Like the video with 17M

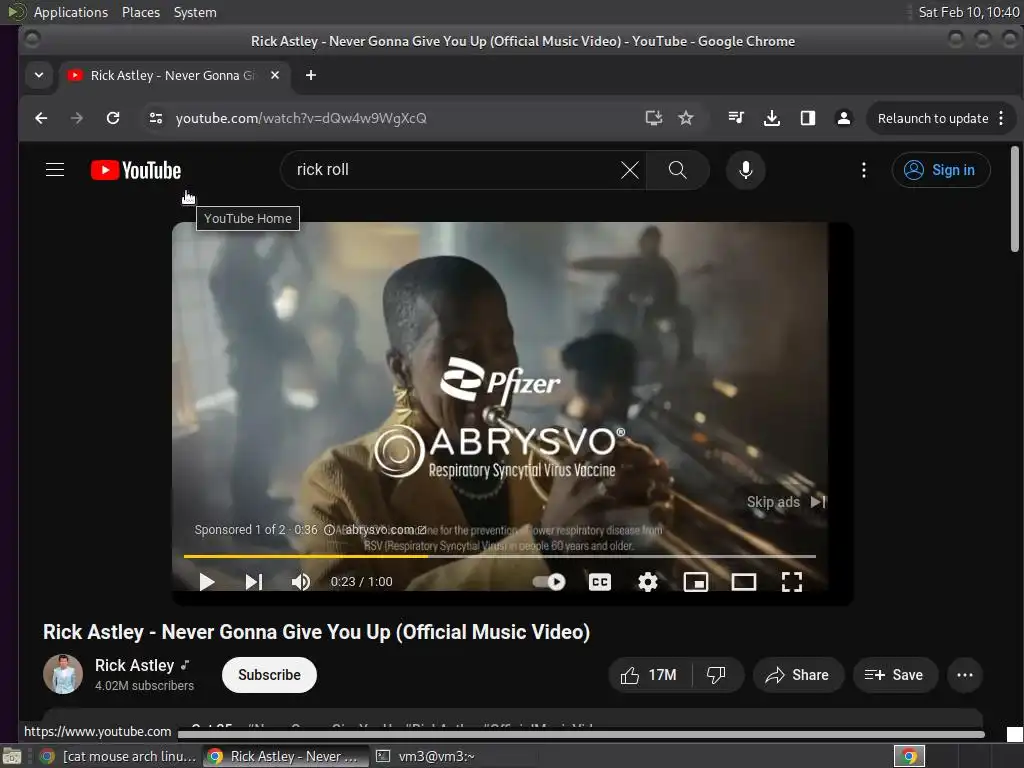[x=649, y=675]
